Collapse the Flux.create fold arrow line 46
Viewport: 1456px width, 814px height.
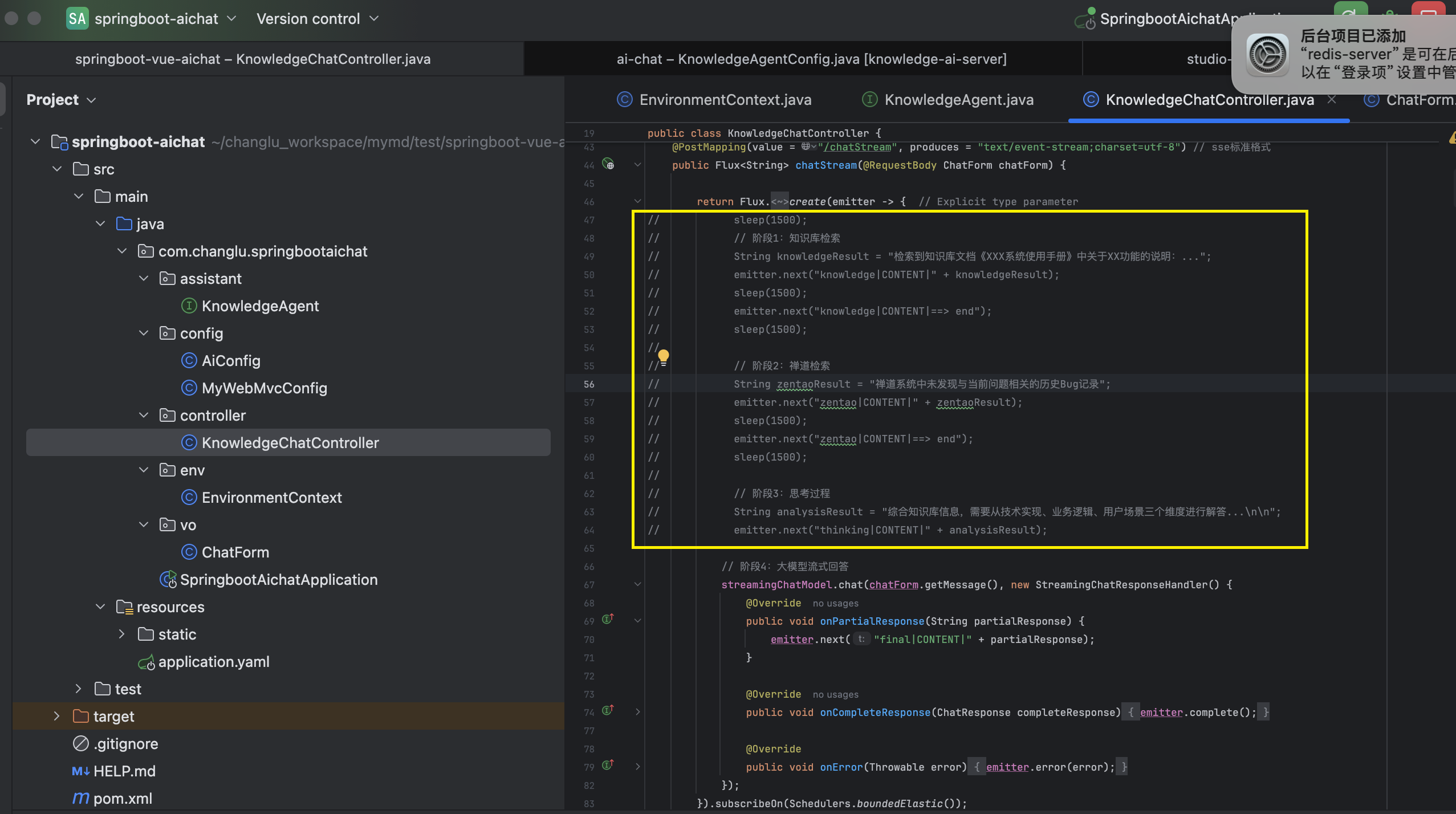(x=637, y=201)
